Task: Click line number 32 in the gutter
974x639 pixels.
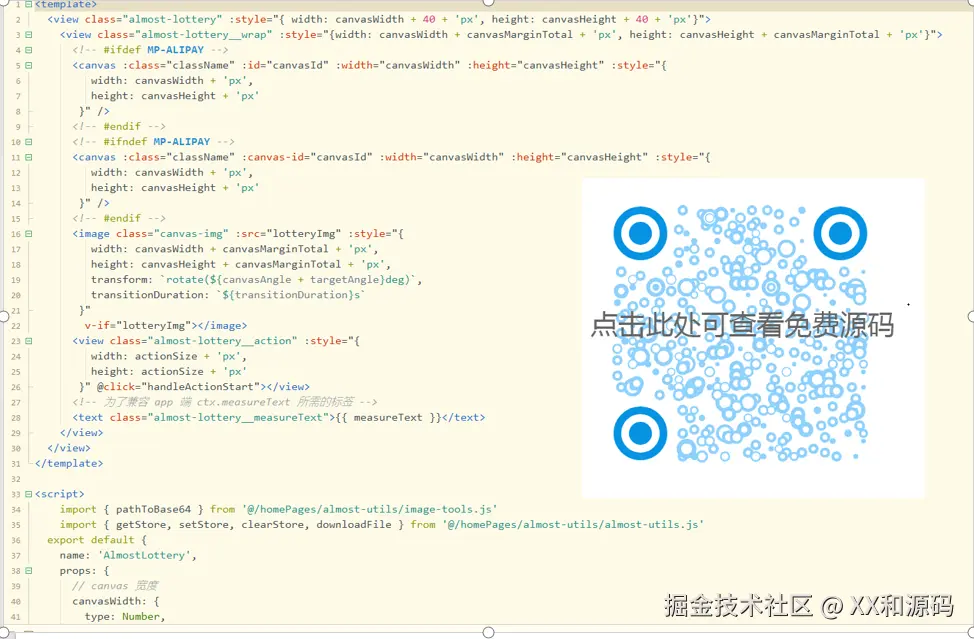Action: tap(16, 479)
